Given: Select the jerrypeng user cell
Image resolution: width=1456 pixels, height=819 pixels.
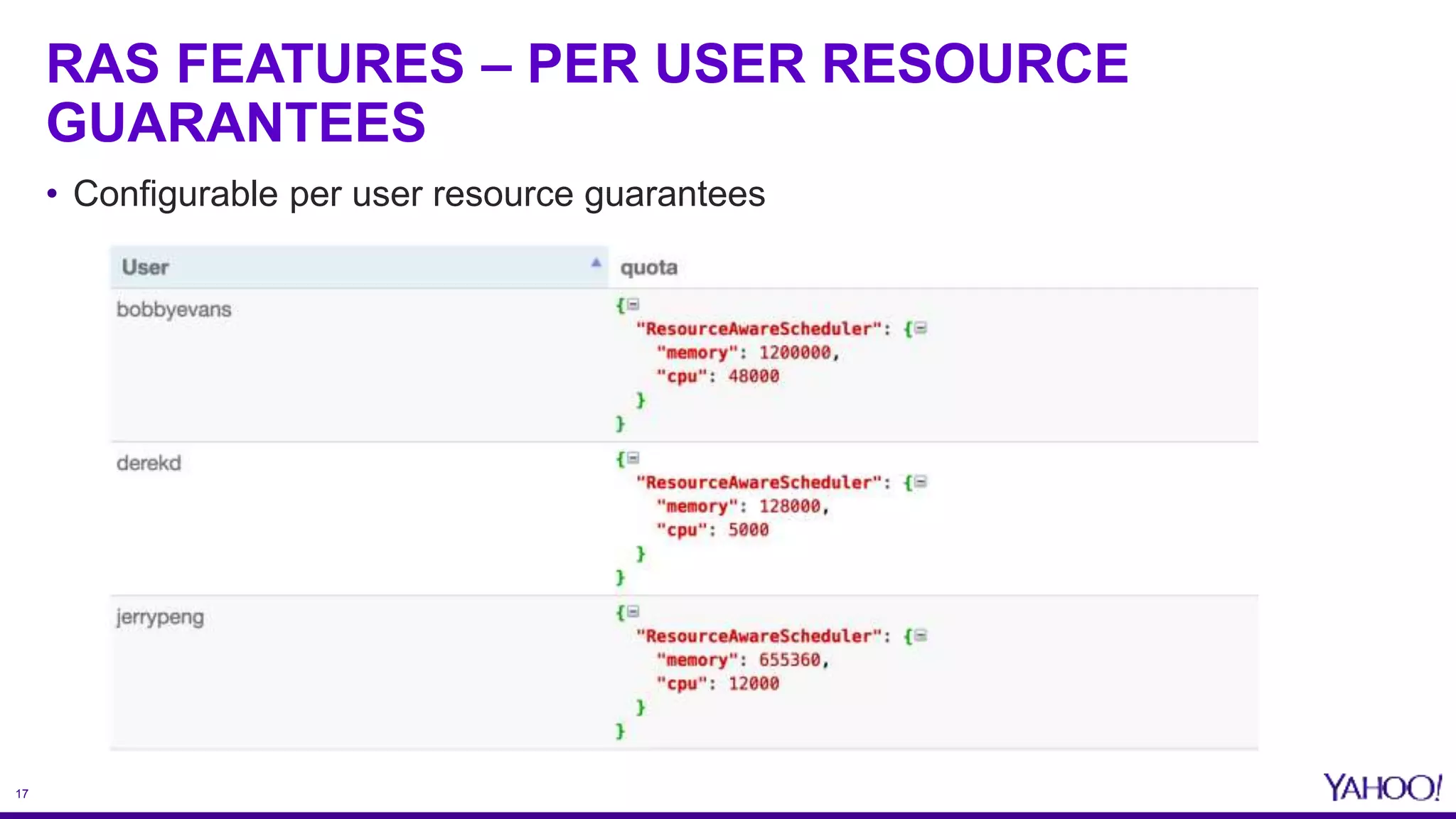Looking at the screenshot, I should click(x=359, y=672).
